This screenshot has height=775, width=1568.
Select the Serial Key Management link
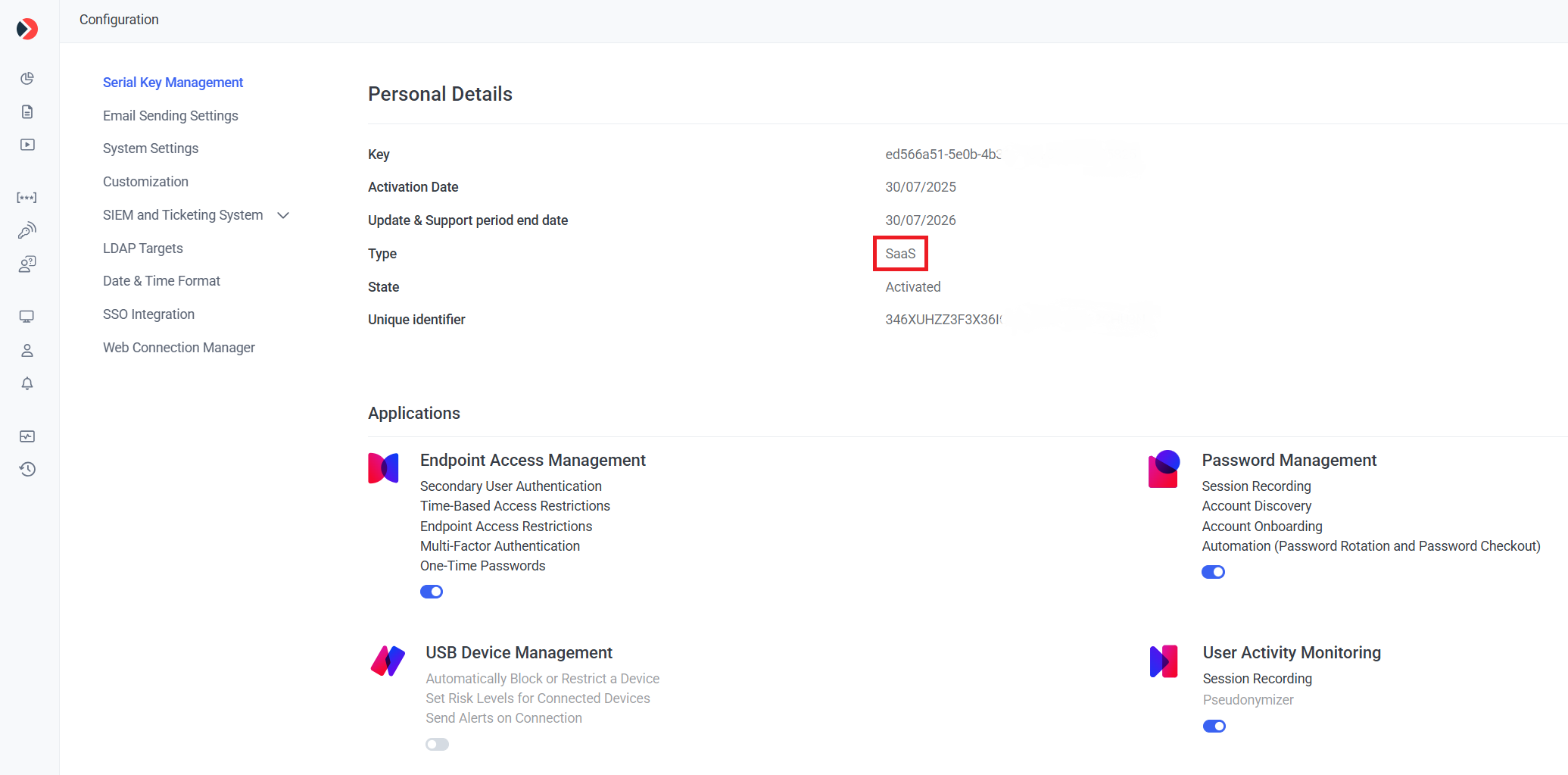click(173, 83)
